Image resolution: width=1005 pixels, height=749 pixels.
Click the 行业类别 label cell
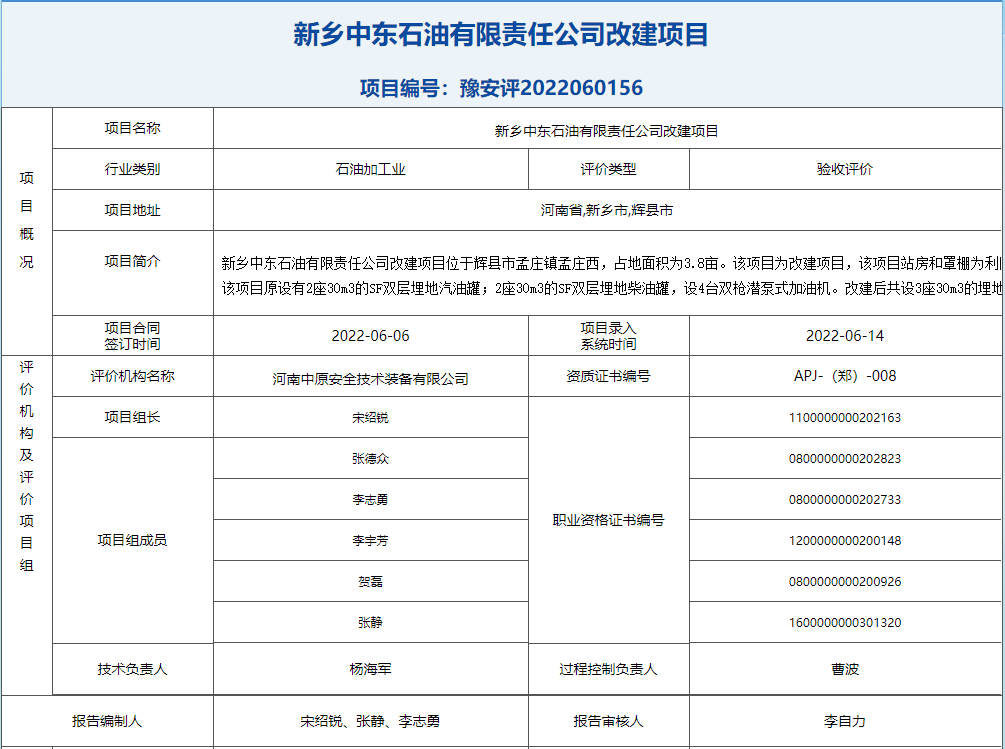(x=133, y=169)
